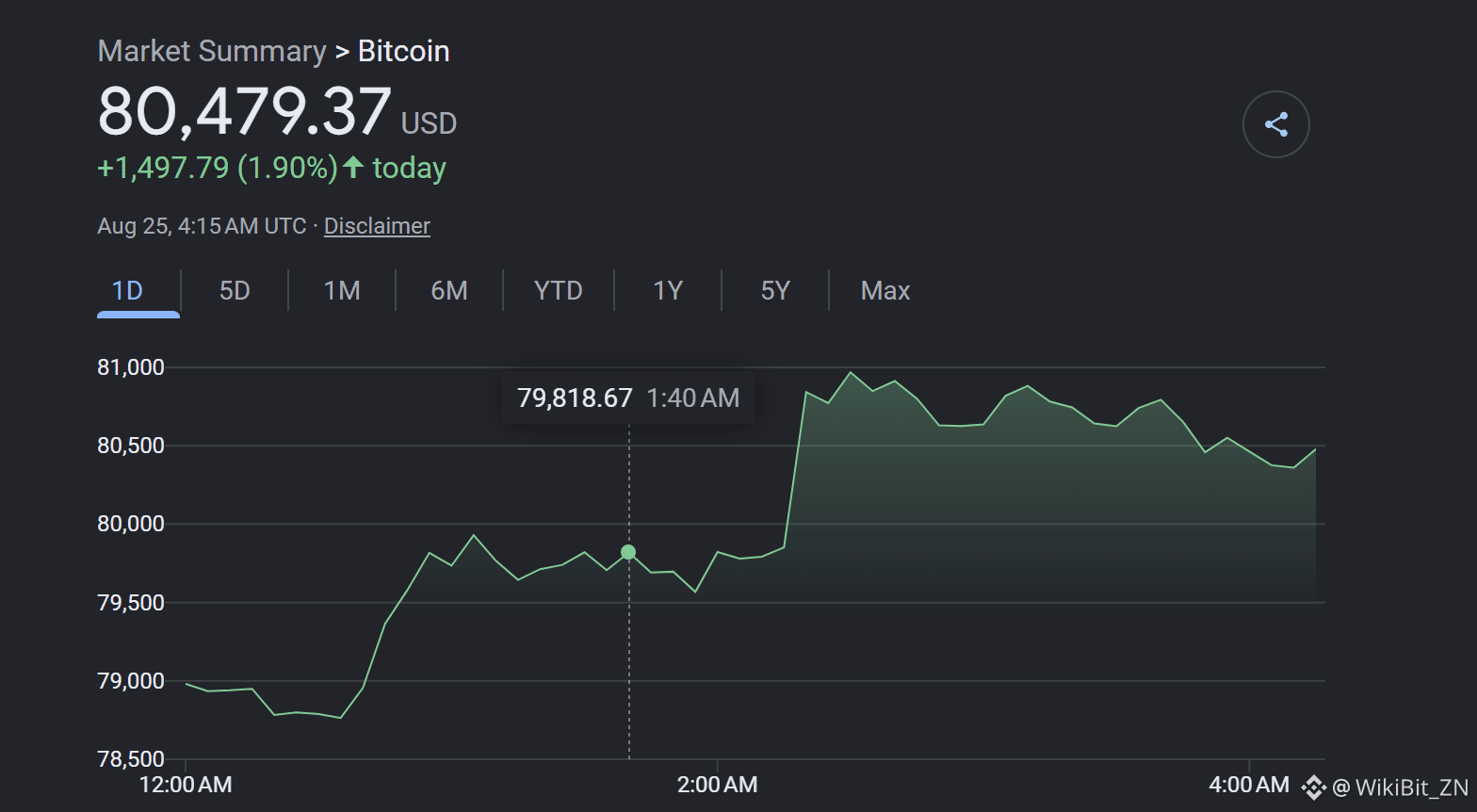1477x812 pixels.
Task: Click the green up arrow indicator
Action: [x=353, y=167]
